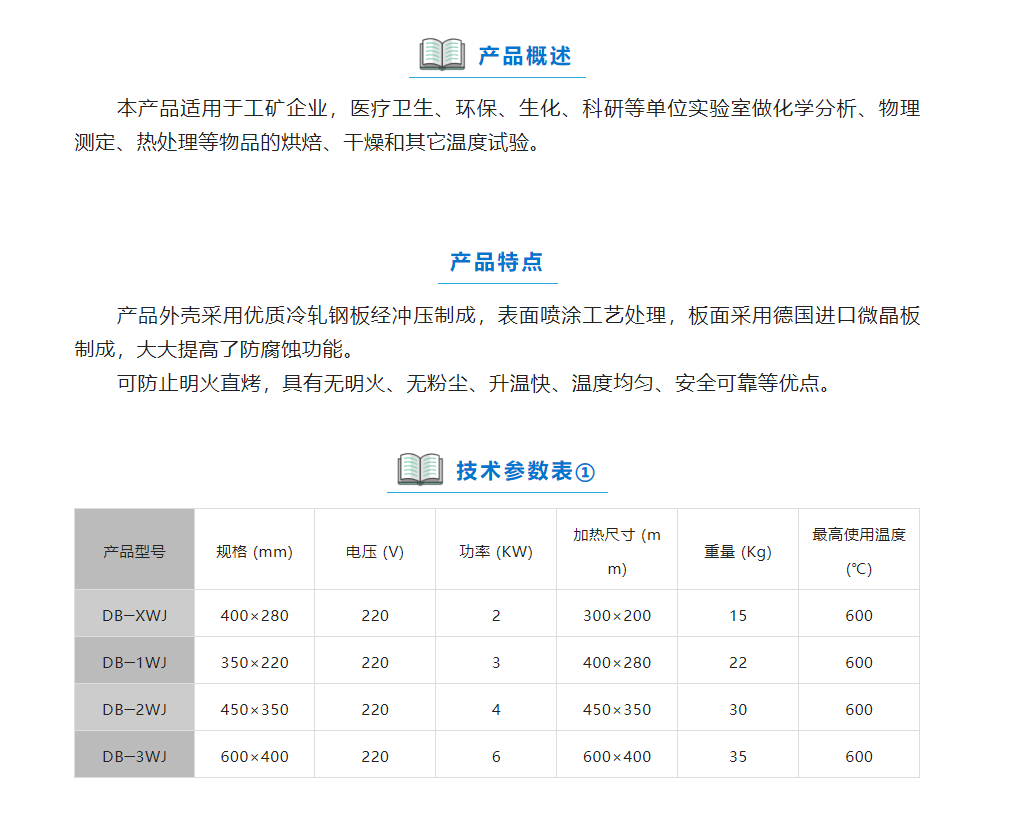The width and height of the screenshot is (1011, 829).
Task: Click the 600×400 spec cell of DB–3WJ
Action: [254, 757]
